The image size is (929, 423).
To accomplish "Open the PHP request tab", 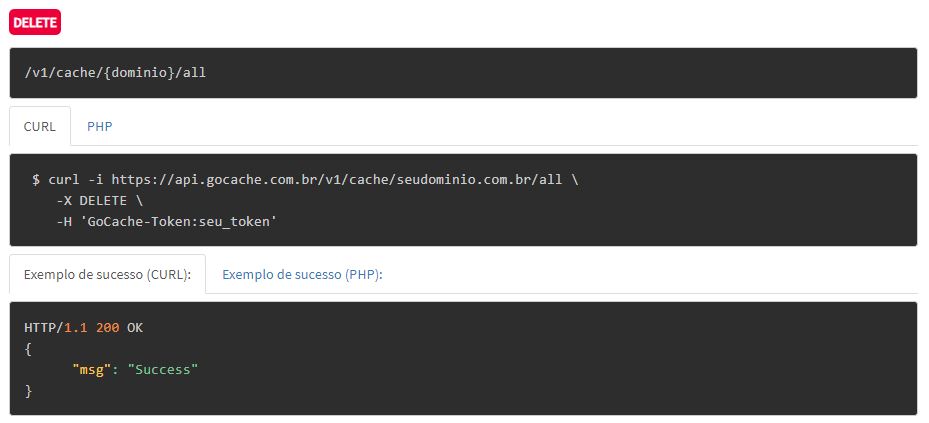I will (x=100, y=126).
